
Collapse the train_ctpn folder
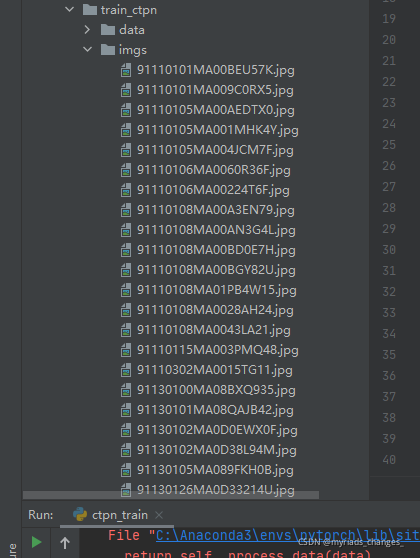pos(70,10)
